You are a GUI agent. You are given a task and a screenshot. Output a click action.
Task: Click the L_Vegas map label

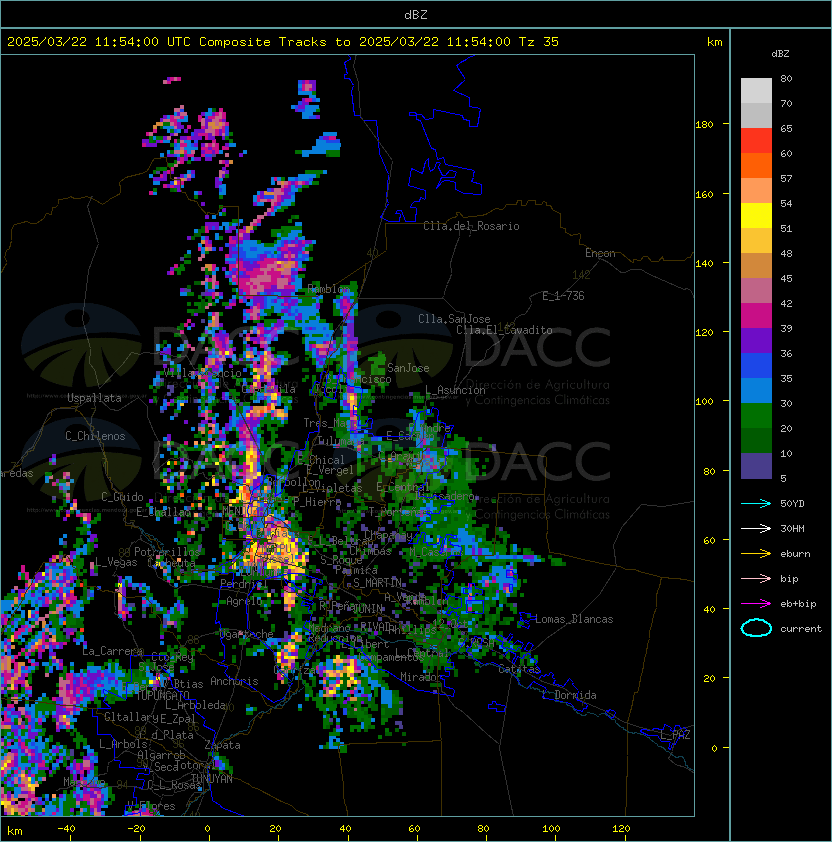pyautogui.click(x=116, y=562)
